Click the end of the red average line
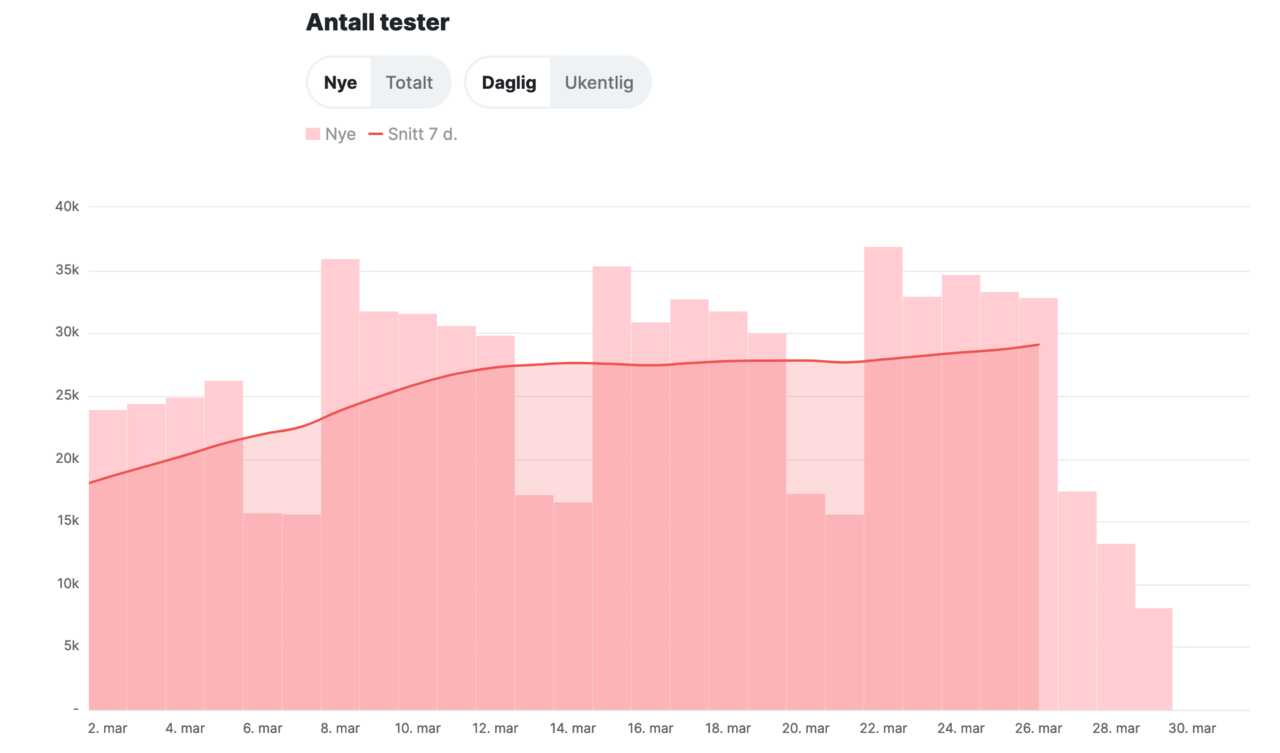This screenshot has width=1280, height=753. pyautogui.click(x=1038, y=345)
